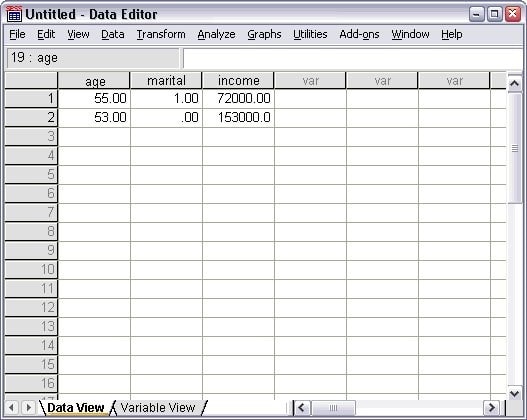Select the age column header
Screen dimensions: 527x420
(94, 81)
